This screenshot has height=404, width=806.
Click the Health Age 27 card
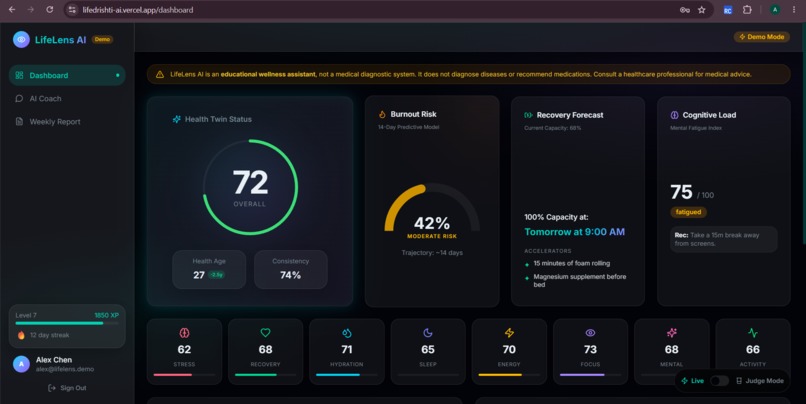pos(209,269)
